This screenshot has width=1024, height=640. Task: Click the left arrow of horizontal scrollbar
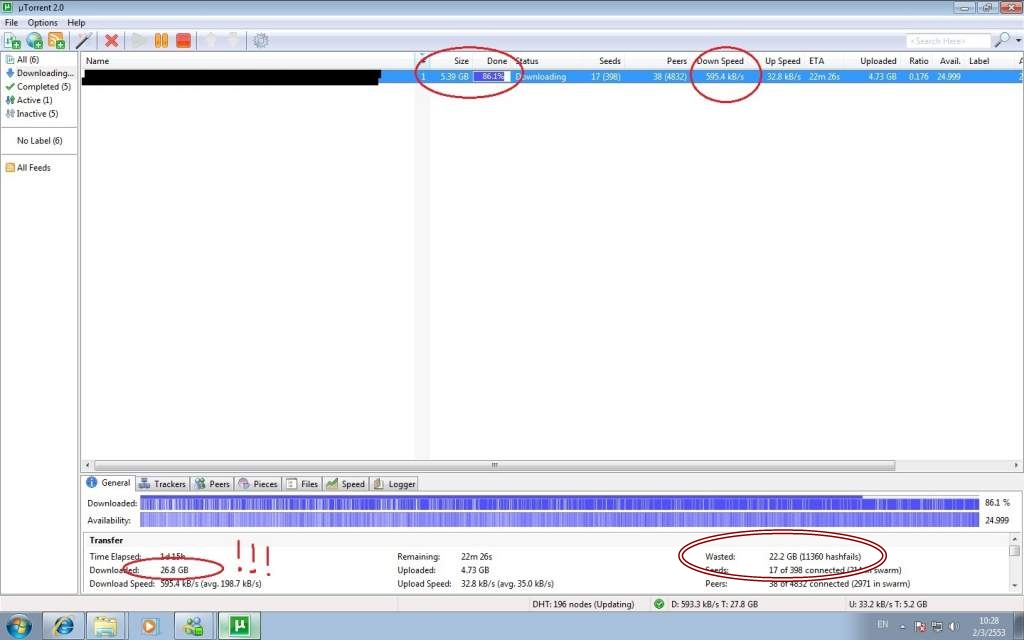88,466
